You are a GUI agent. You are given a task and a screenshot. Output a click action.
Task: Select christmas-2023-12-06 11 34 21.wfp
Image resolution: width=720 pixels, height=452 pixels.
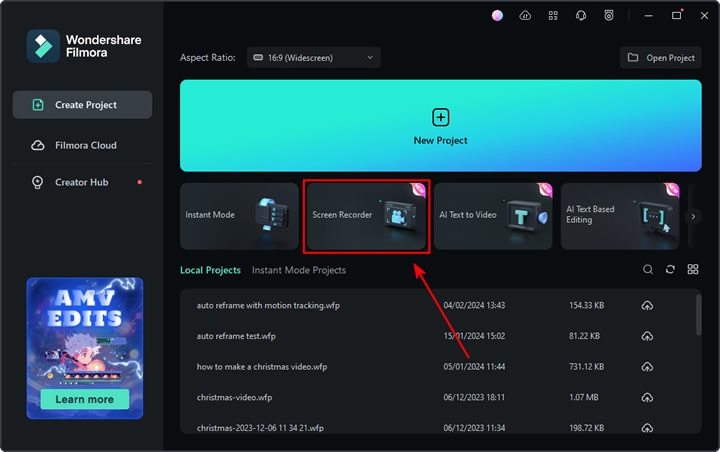click(260, 428)
